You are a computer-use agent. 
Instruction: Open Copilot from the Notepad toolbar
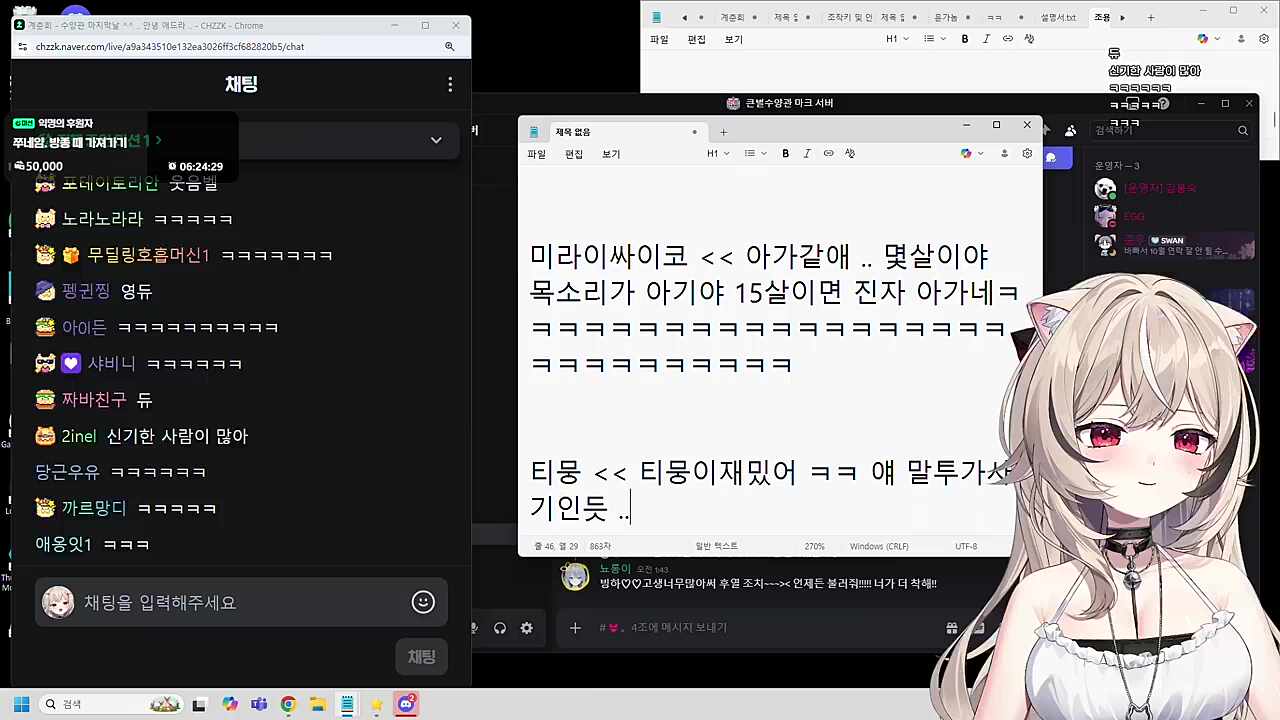coord(965,153)
